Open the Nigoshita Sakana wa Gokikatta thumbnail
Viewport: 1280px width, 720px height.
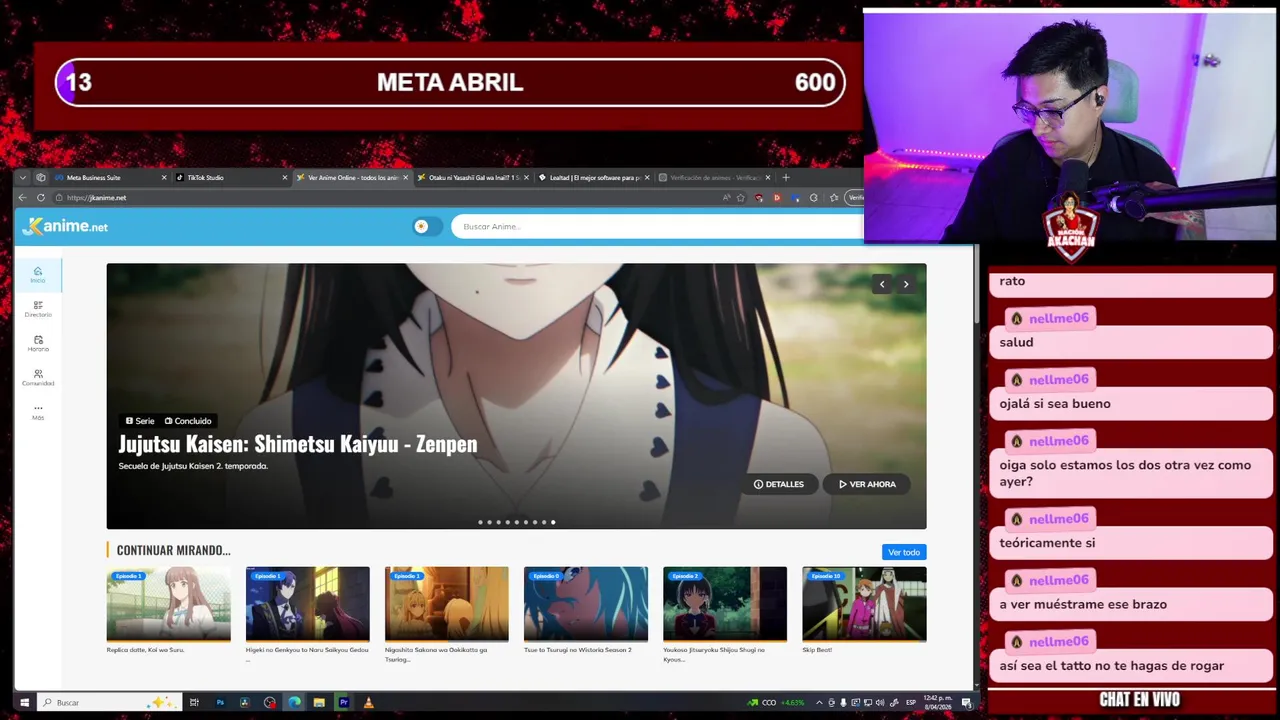click(447, 603)
